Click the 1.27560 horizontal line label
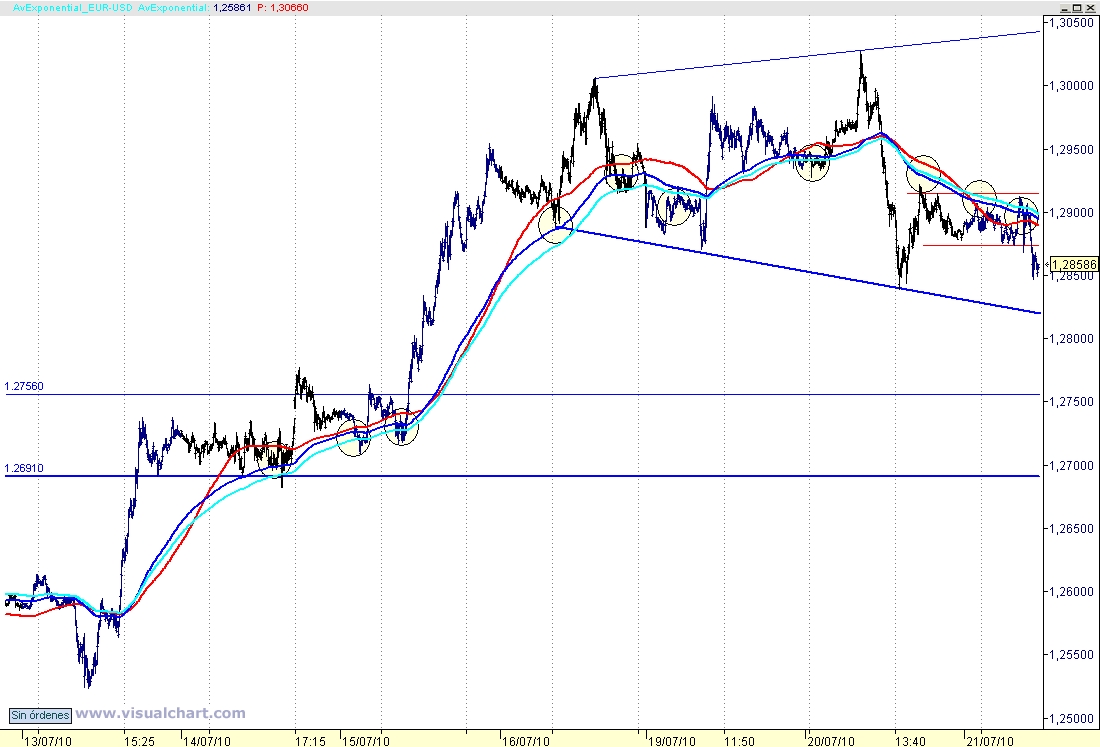Viewport: 1100px width, 747px height. pos(24,386)
